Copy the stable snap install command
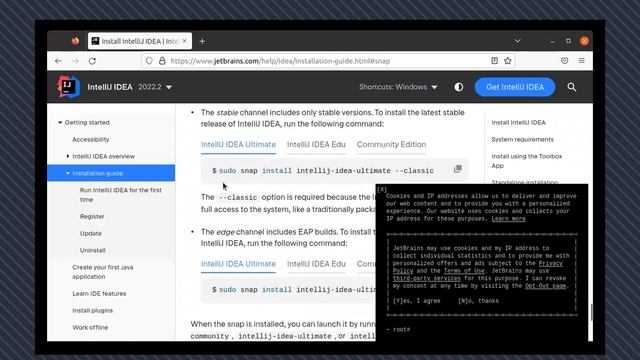 (458, 169)
